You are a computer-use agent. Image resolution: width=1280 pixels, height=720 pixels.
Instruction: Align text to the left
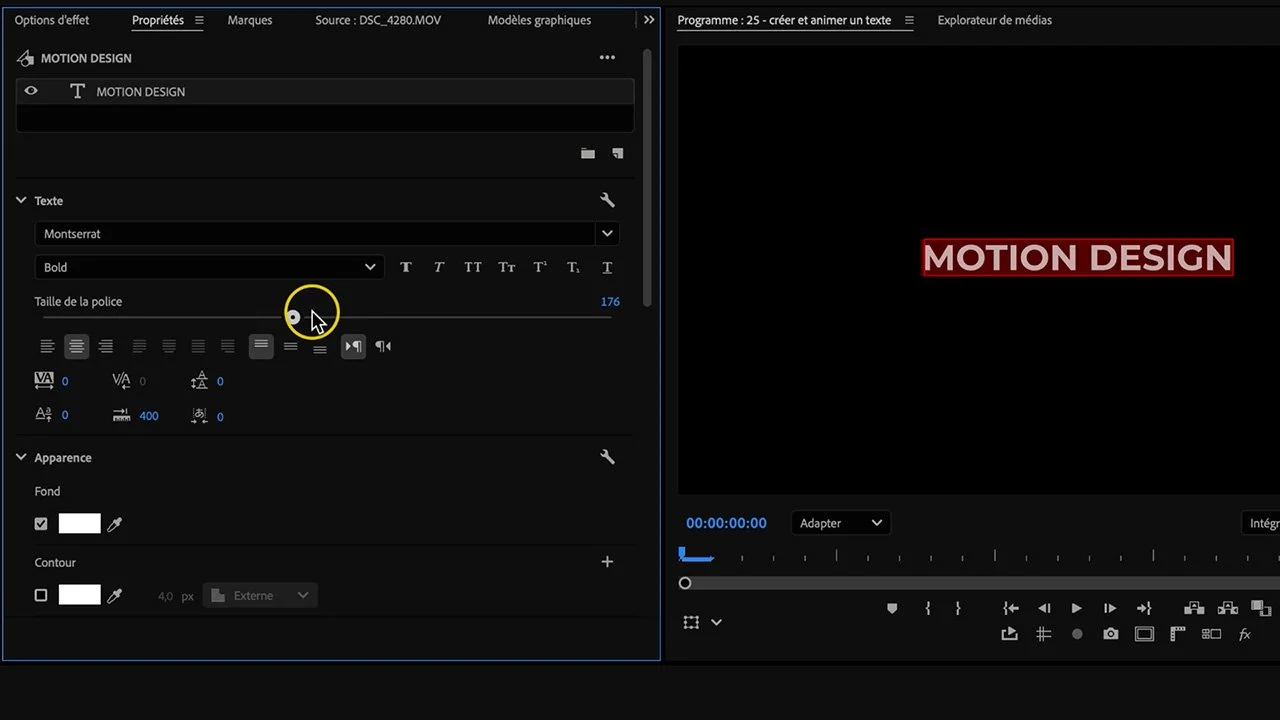(x=47, y=346)
